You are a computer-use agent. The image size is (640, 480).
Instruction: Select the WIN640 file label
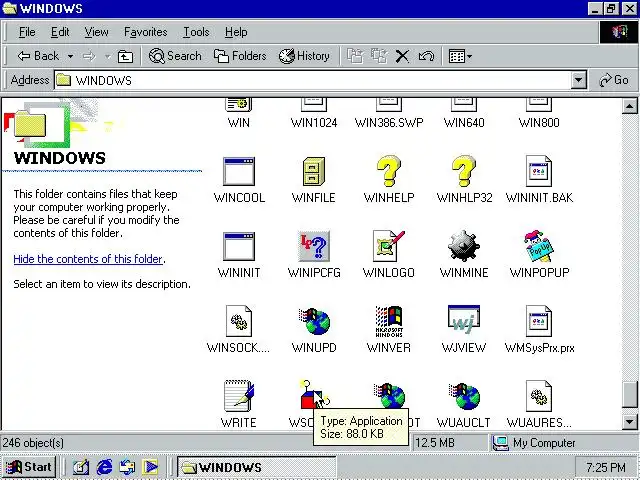tap(464, 122)
